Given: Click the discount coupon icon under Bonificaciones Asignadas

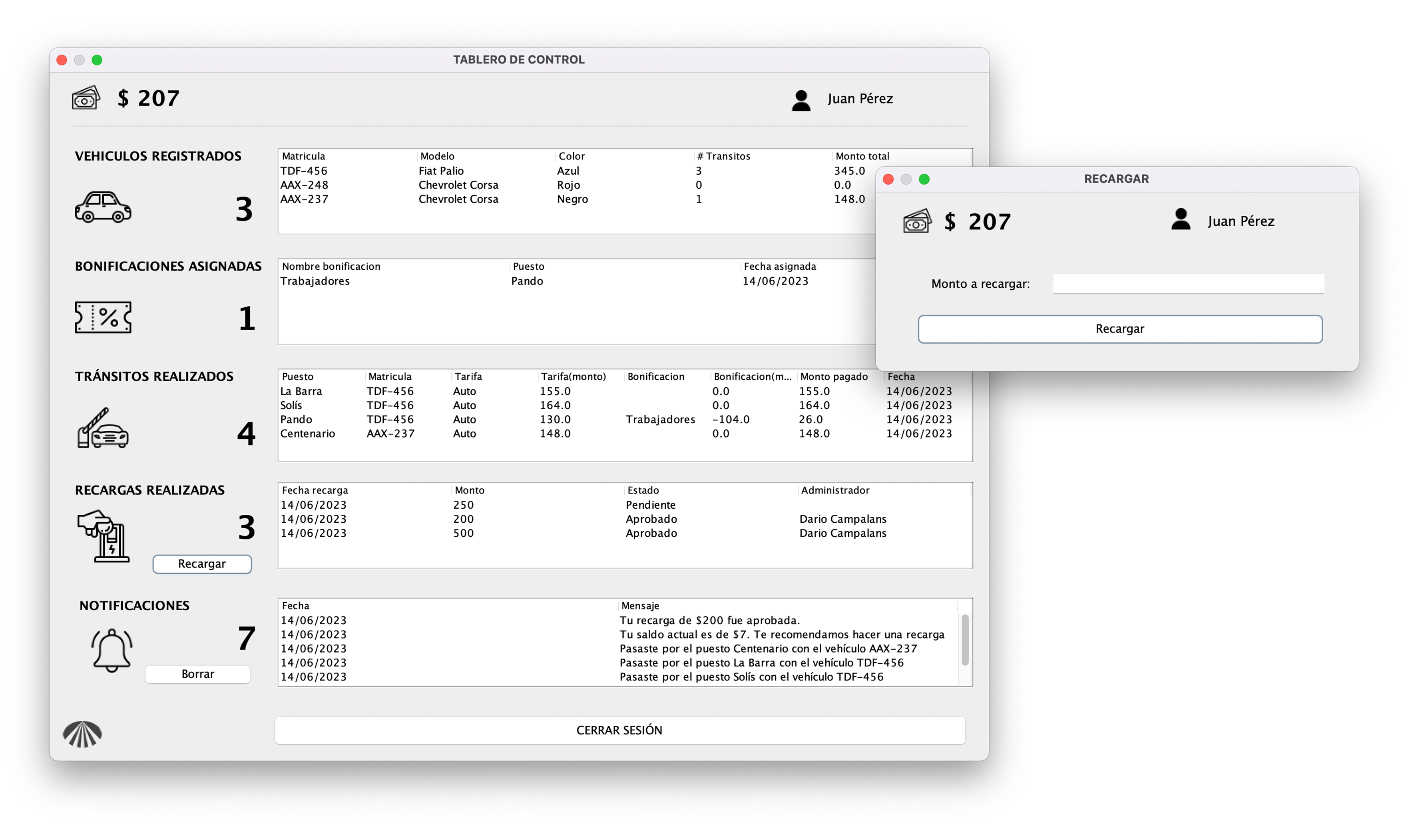Looking at the screenshot, I should 103,317.
